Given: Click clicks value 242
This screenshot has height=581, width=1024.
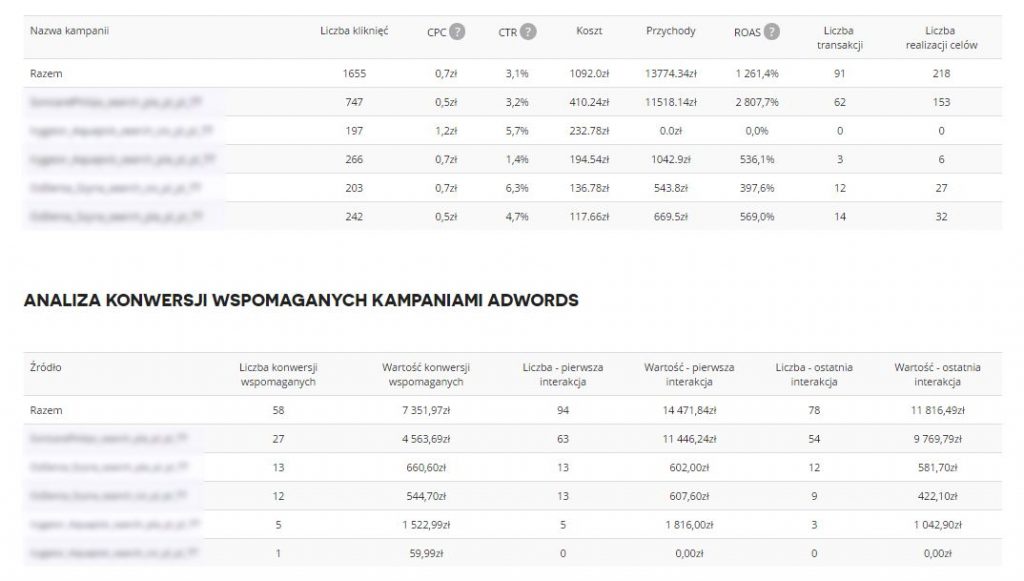Looking at the screenshot, I should [x=354, y=217].
